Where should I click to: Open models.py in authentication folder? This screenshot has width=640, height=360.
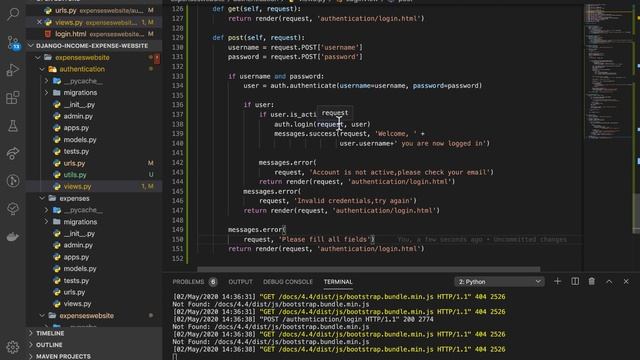click(x=94, y=140)
